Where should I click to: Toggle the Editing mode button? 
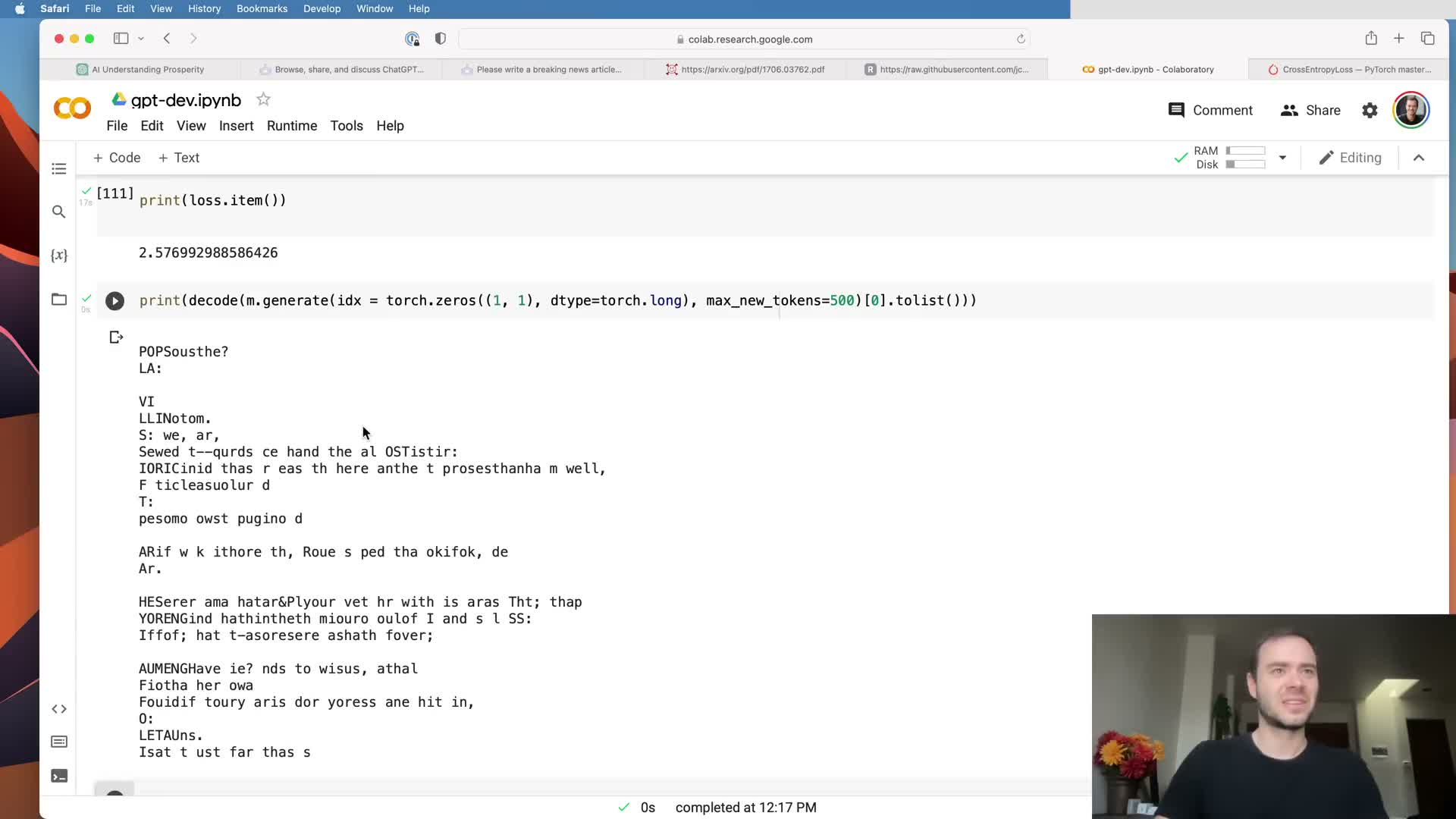coord(1350,158)
